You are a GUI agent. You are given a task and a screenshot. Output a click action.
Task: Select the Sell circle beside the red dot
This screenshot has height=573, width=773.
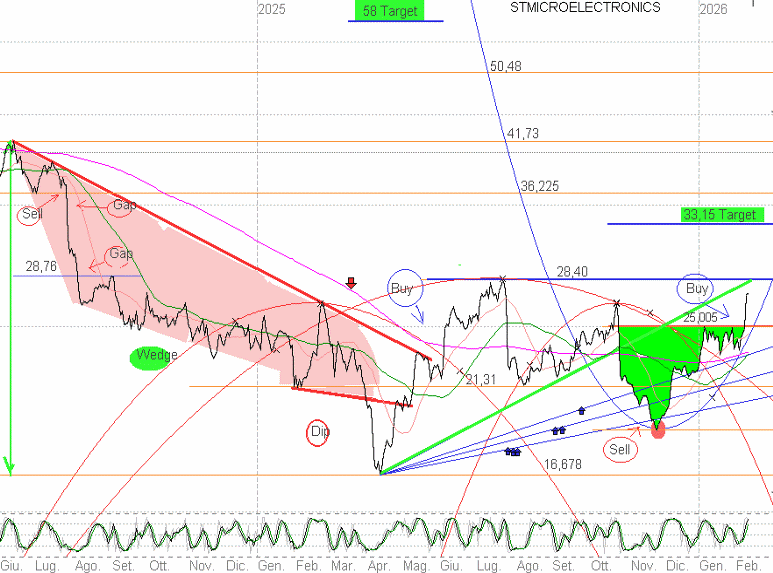click(622, 450)
